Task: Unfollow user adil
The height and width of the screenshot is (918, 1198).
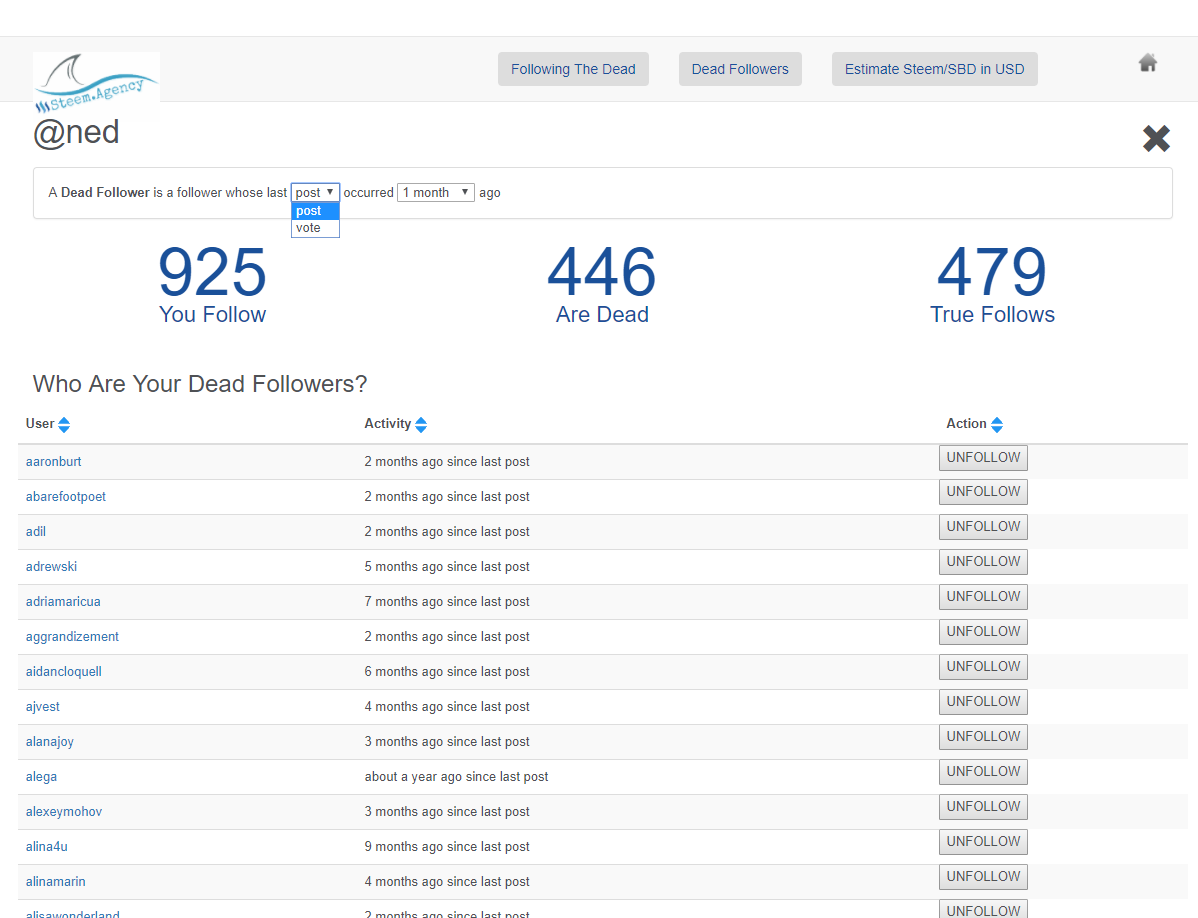Action: point(983,527)
